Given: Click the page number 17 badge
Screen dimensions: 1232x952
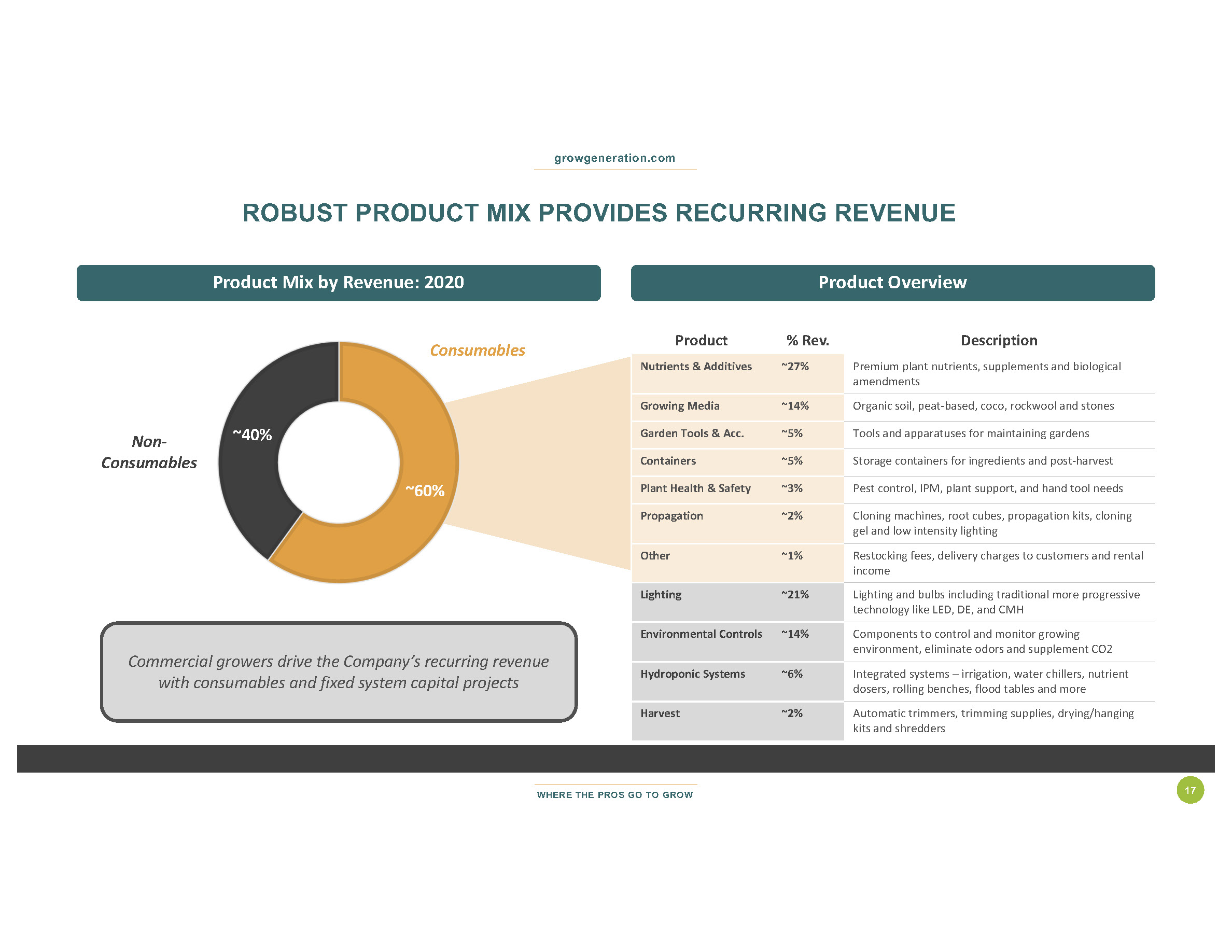Looking at the screenshot, I should point(1189,790).
